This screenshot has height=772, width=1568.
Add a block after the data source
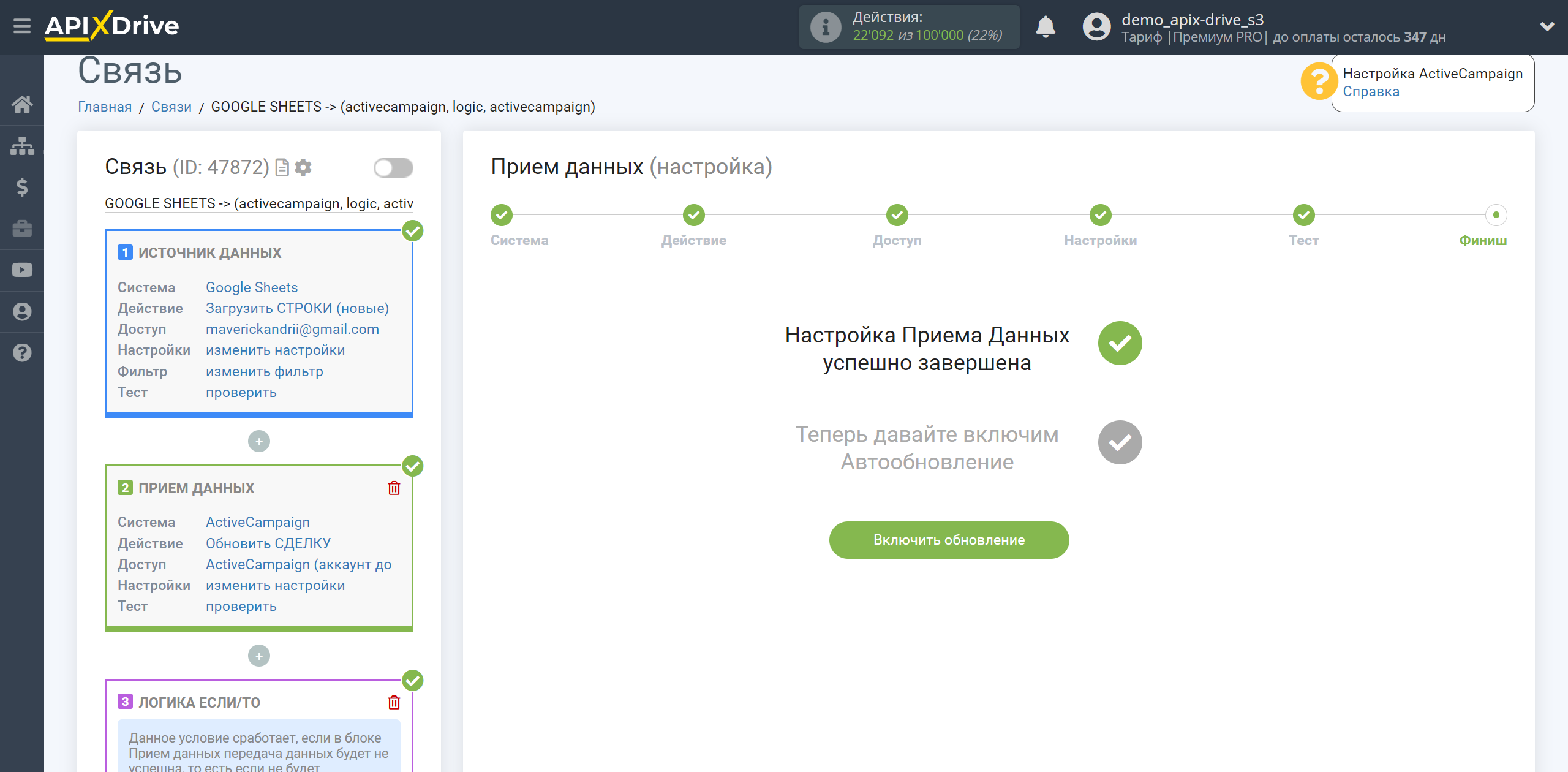click(x=259, y=441)
